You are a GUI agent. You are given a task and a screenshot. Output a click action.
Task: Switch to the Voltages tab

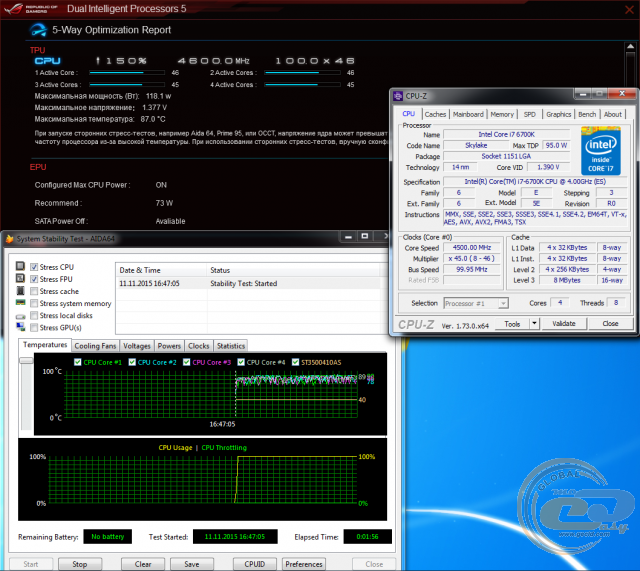click(137, 346)
